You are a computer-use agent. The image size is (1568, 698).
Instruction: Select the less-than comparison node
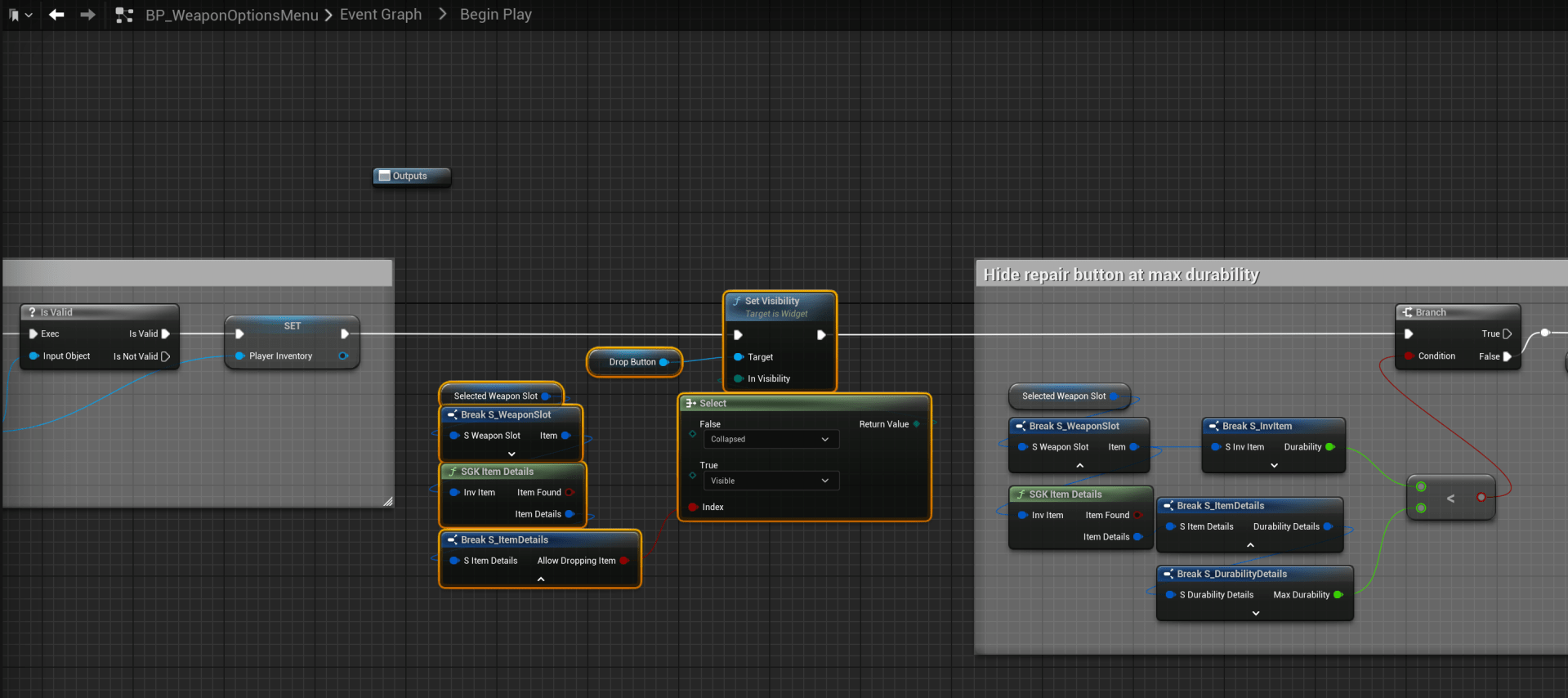pos(1450,498)
